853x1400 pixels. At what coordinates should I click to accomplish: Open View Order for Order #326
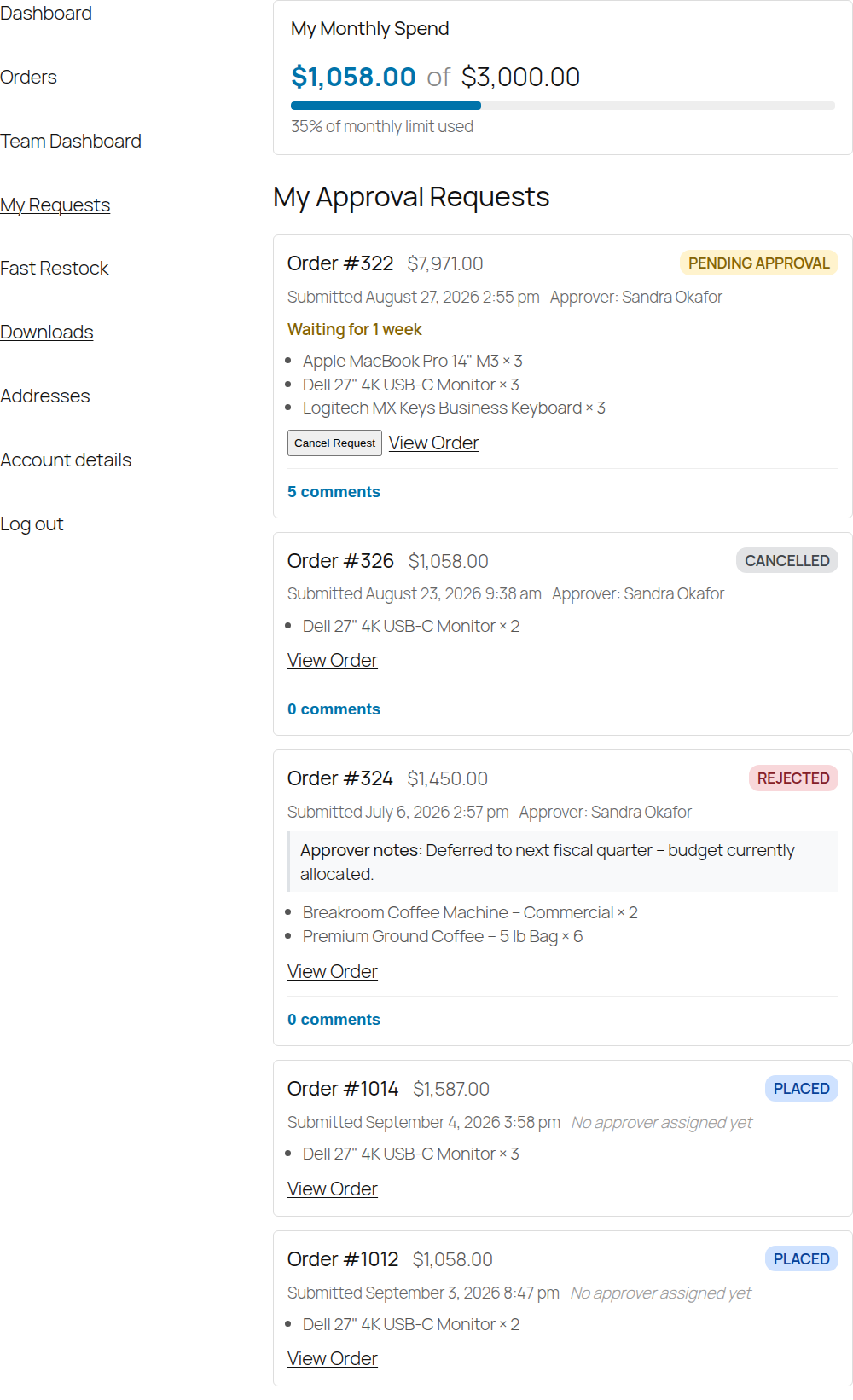[x=332, y=660]
